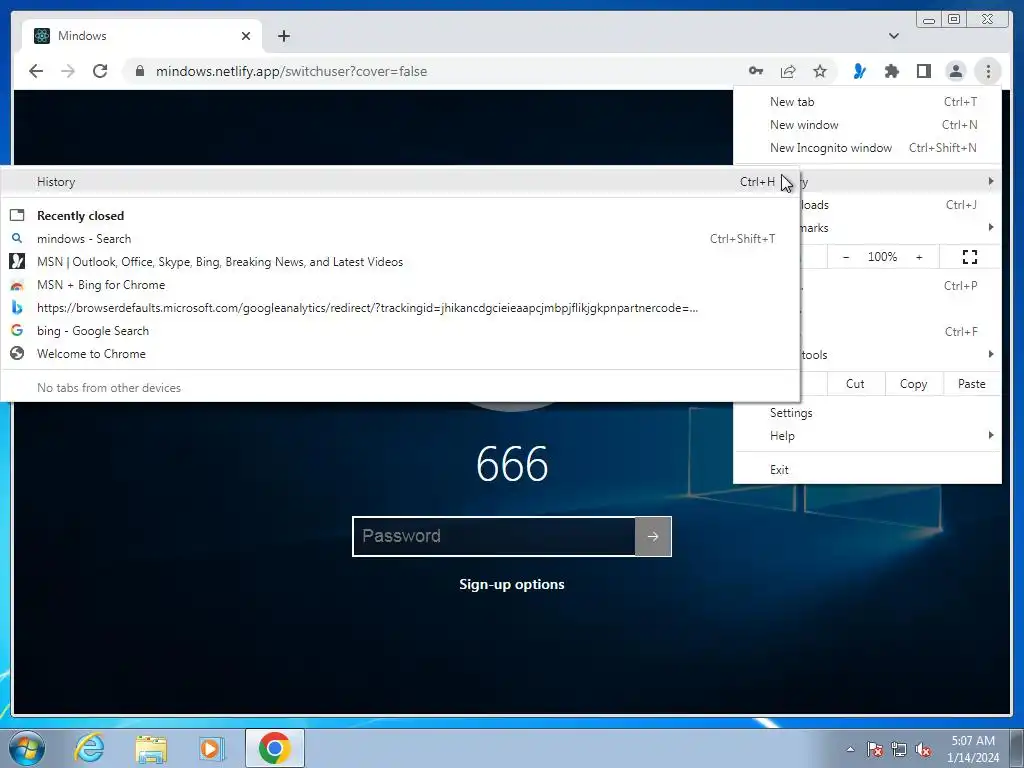Toggle the side panel icon
This screenshot has height=768, width=1024.
click(923, 71)
